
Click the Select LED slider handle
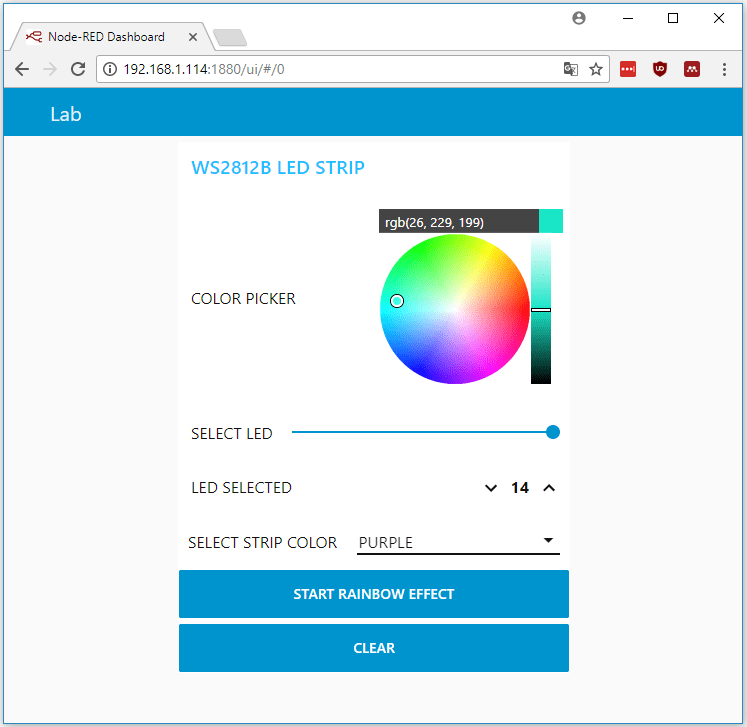[x=553, y=432]
